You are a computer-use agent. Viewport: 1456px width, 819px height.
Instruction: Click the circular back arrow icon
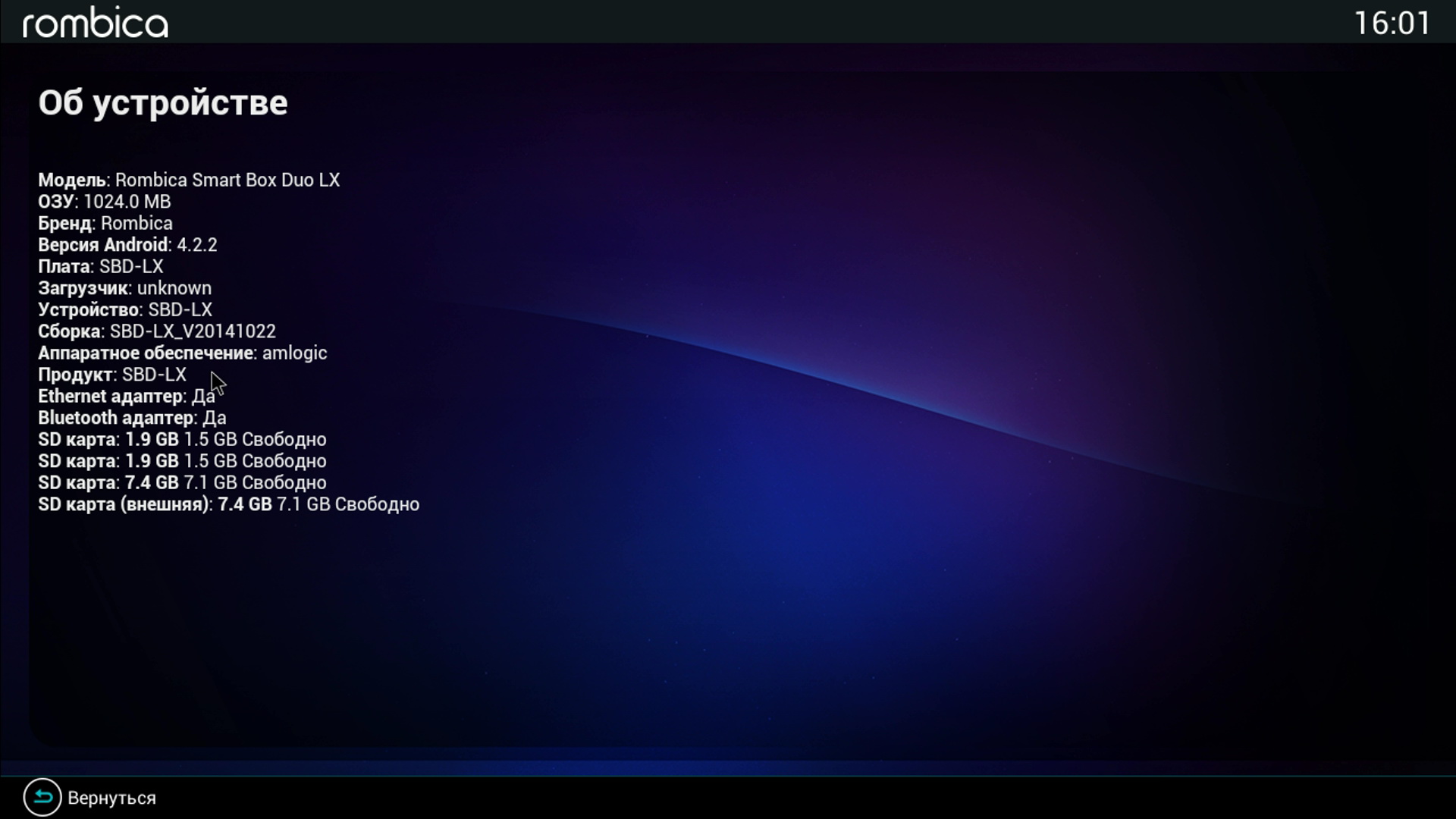pyautogui.click(x=42, y=797)
